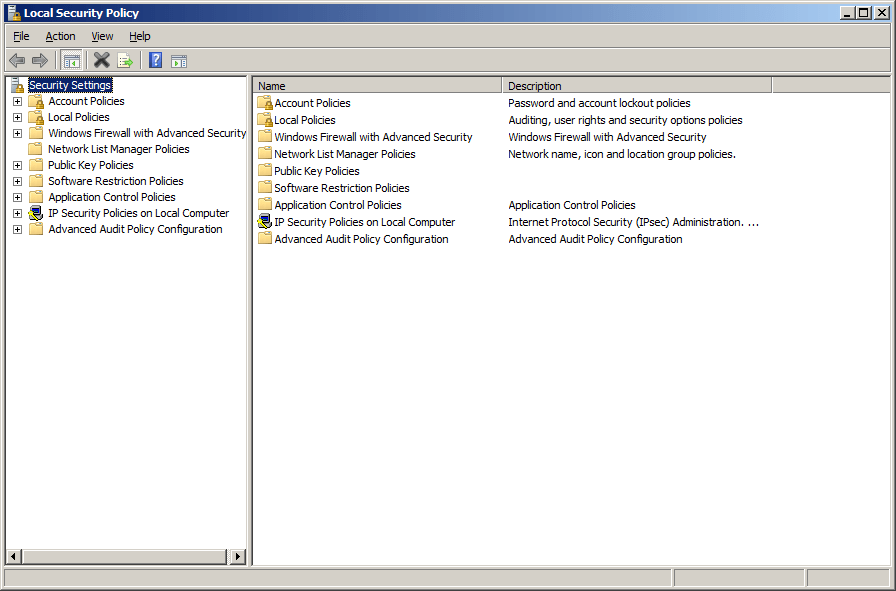Expand Windows Firewall with Advanced Security node
896x591 pixels.
point(18,134)
